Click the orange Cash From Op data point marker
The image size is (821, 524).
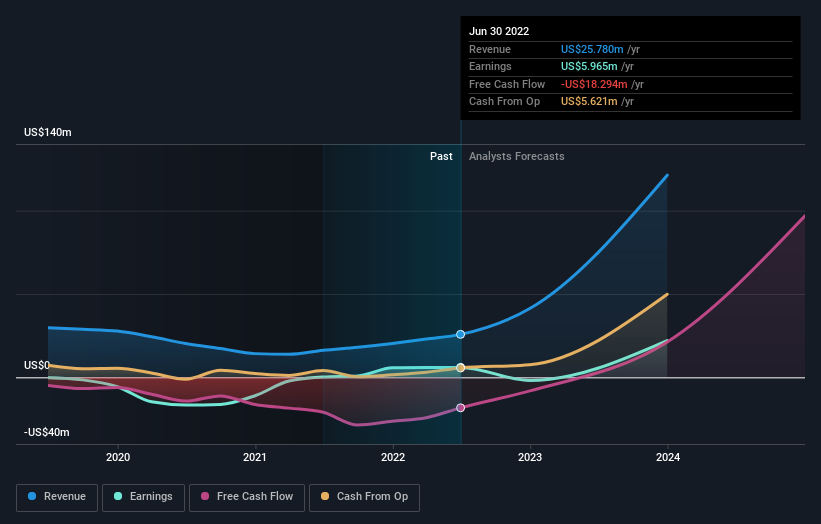pos(460,368)
